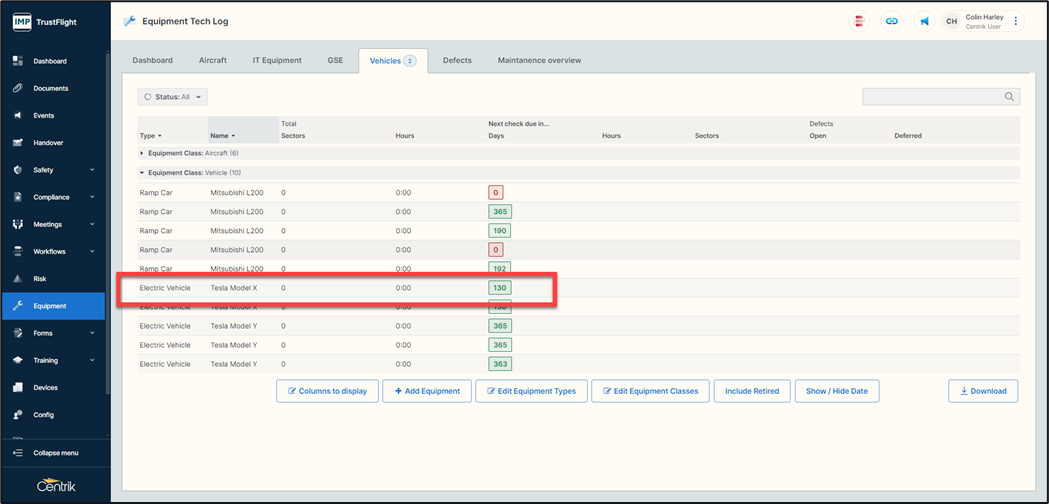1049x504 pixels.
Task: Open the Dashboard sidebar icon
Action: coord(18,61)
